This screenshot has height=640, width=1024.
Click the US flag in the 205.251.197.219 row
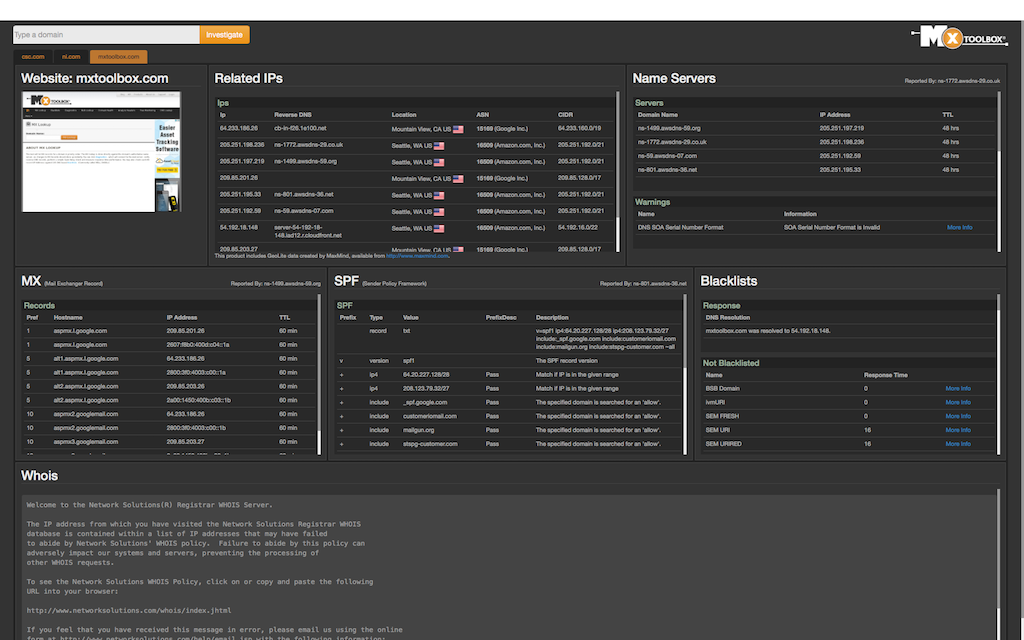(439, 162)
